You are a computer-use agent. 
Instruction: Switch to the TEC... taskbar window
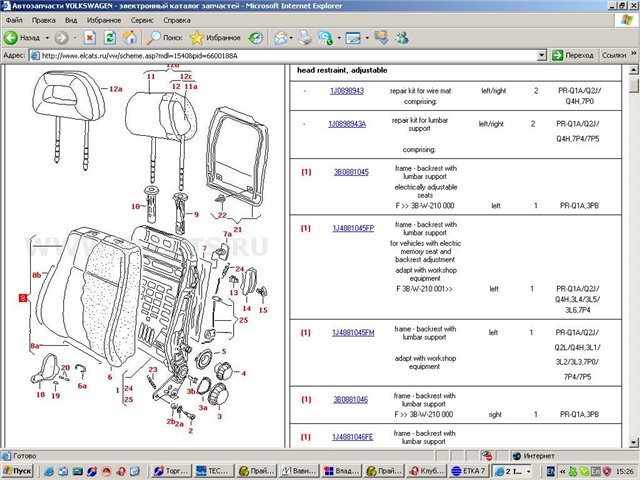(x=213, y=471)
